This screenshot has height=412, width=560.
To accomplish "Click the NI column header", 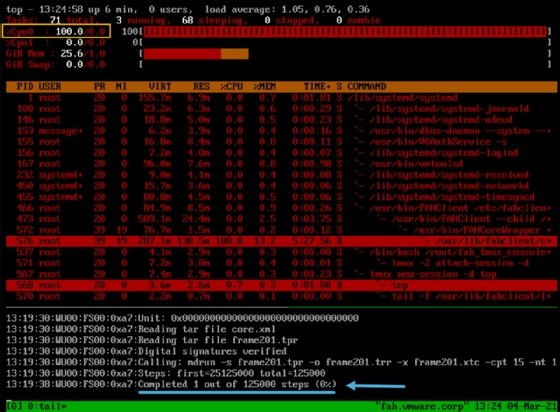I will (121, 86).
